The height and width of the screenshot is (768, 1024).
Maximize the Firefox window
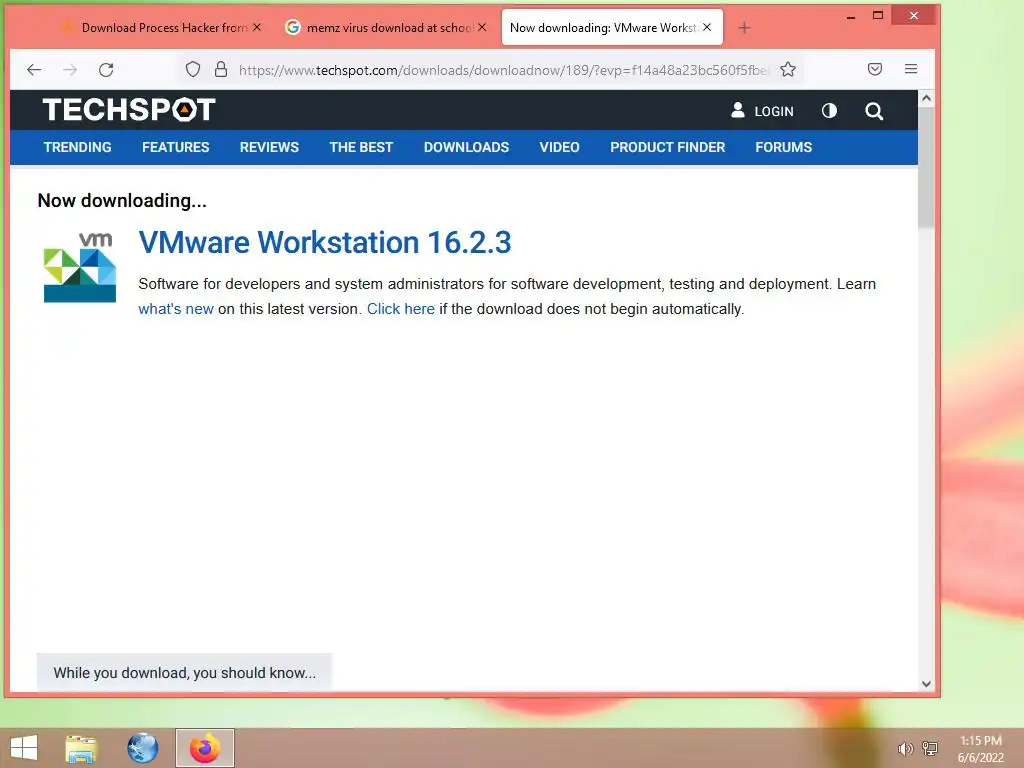pos(878,16)
